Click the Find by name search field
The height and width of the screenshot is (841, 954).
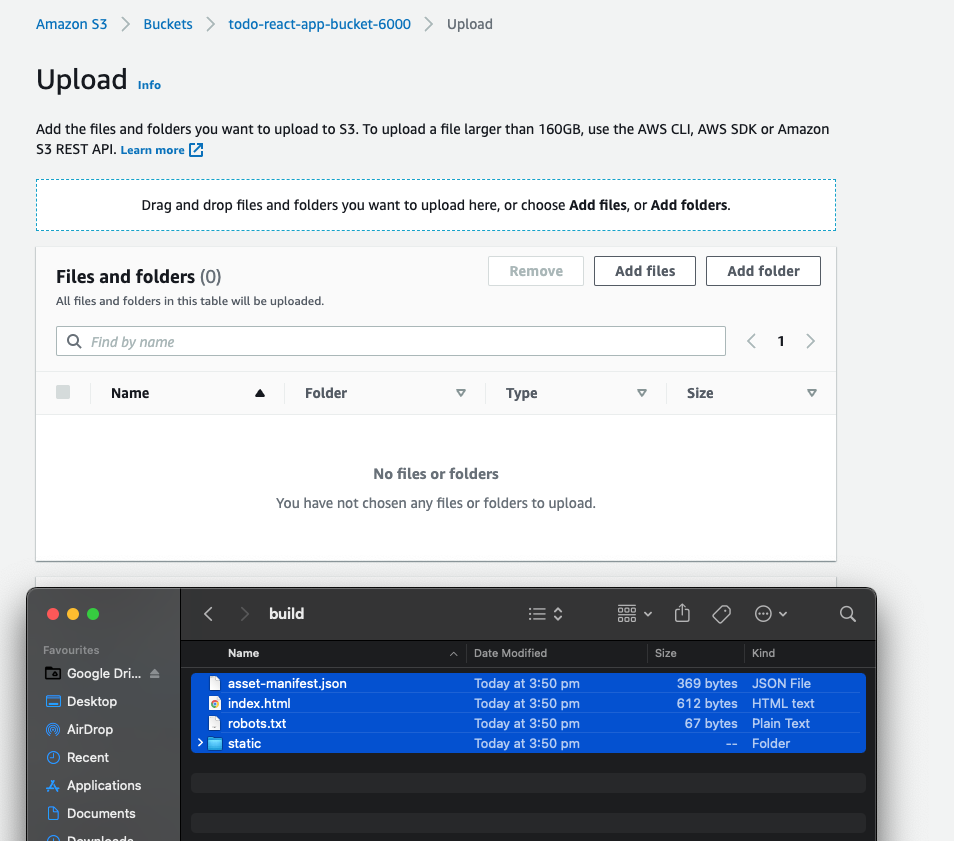coord(391,341)
